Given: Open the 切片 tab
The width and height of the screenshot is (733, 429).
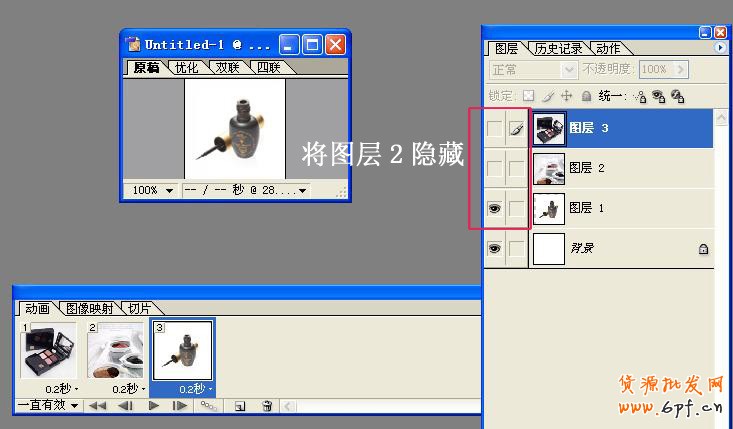Looking at the screenshot, I should click(145, 308).
